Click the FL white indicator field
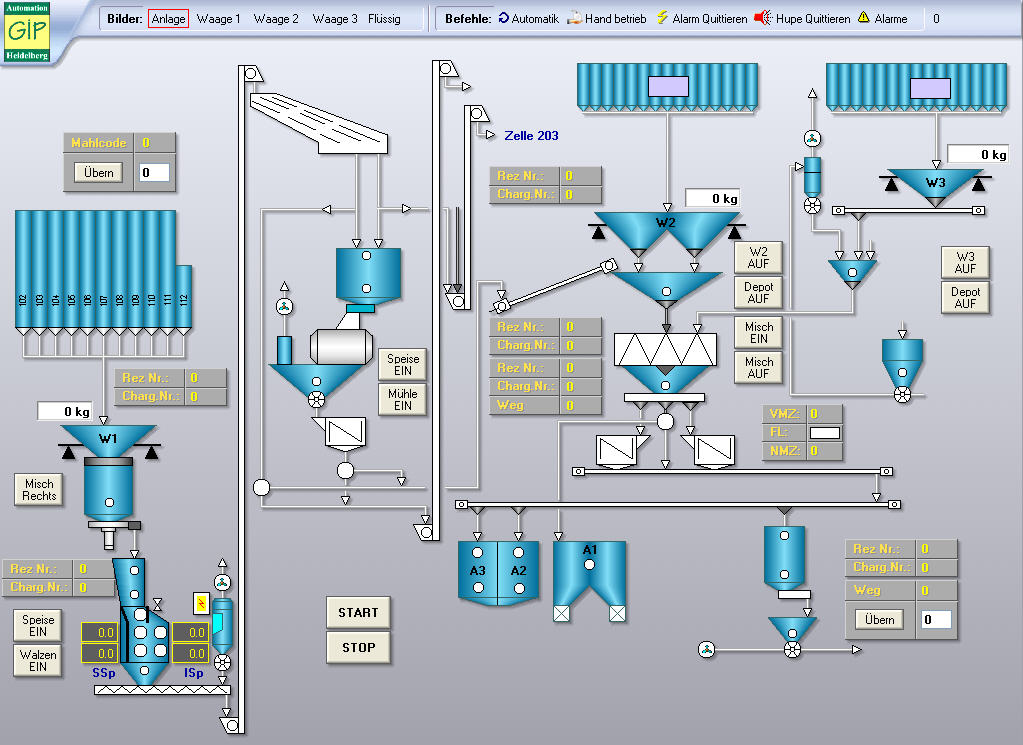This screenshot has height=745, width=1023. tap(825, 432)
